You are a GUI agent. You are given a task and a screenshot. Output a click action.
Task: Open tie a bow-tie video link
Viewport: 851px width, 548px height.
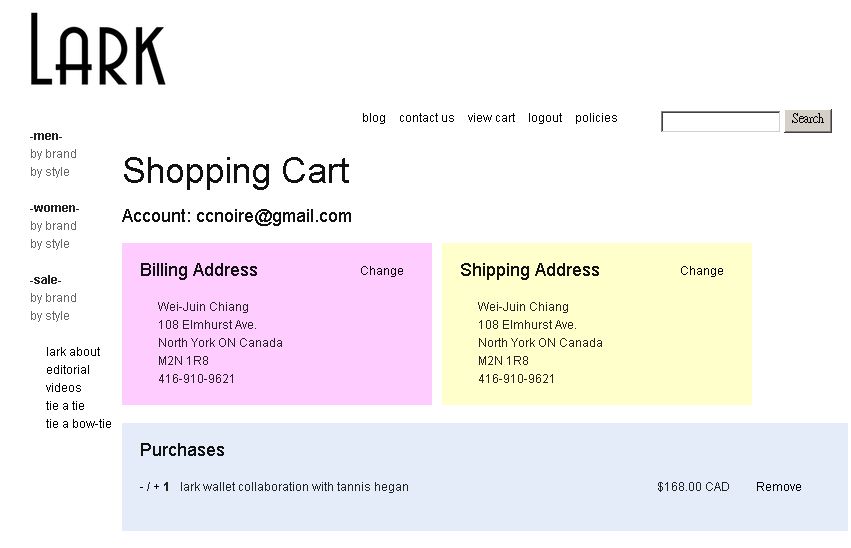click(79, 424)
